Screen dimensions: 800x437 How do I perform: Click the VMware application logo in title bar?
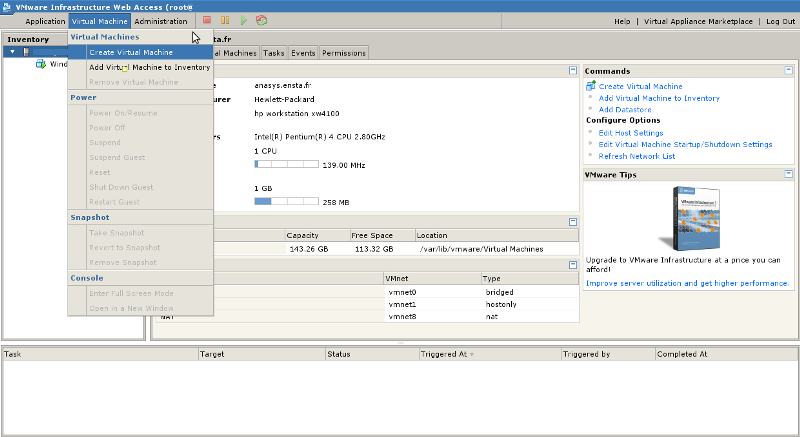[x=8, y=6]
